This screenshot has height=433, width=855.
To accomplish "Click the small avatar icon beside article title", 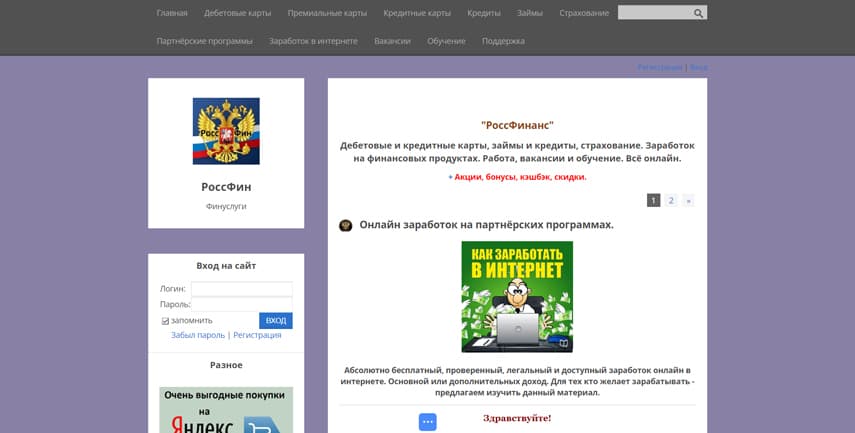I will point(346,225).
